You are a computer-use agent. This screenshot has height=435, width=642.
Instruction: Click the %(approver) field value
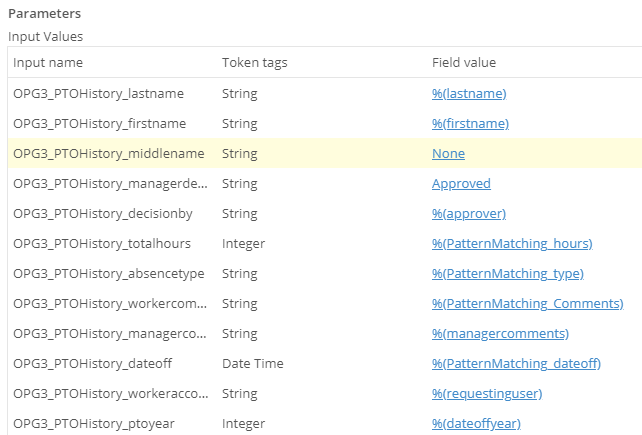click(x=469, y=214)
